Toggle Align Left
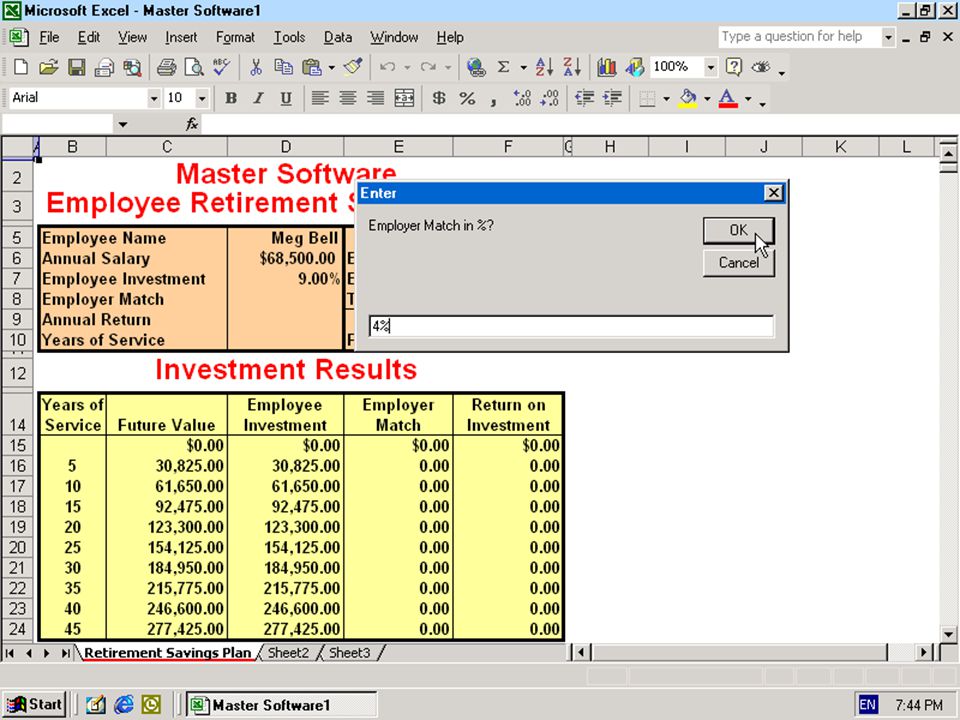The height and width of the screenshot is (720, 960). (320, 98)
